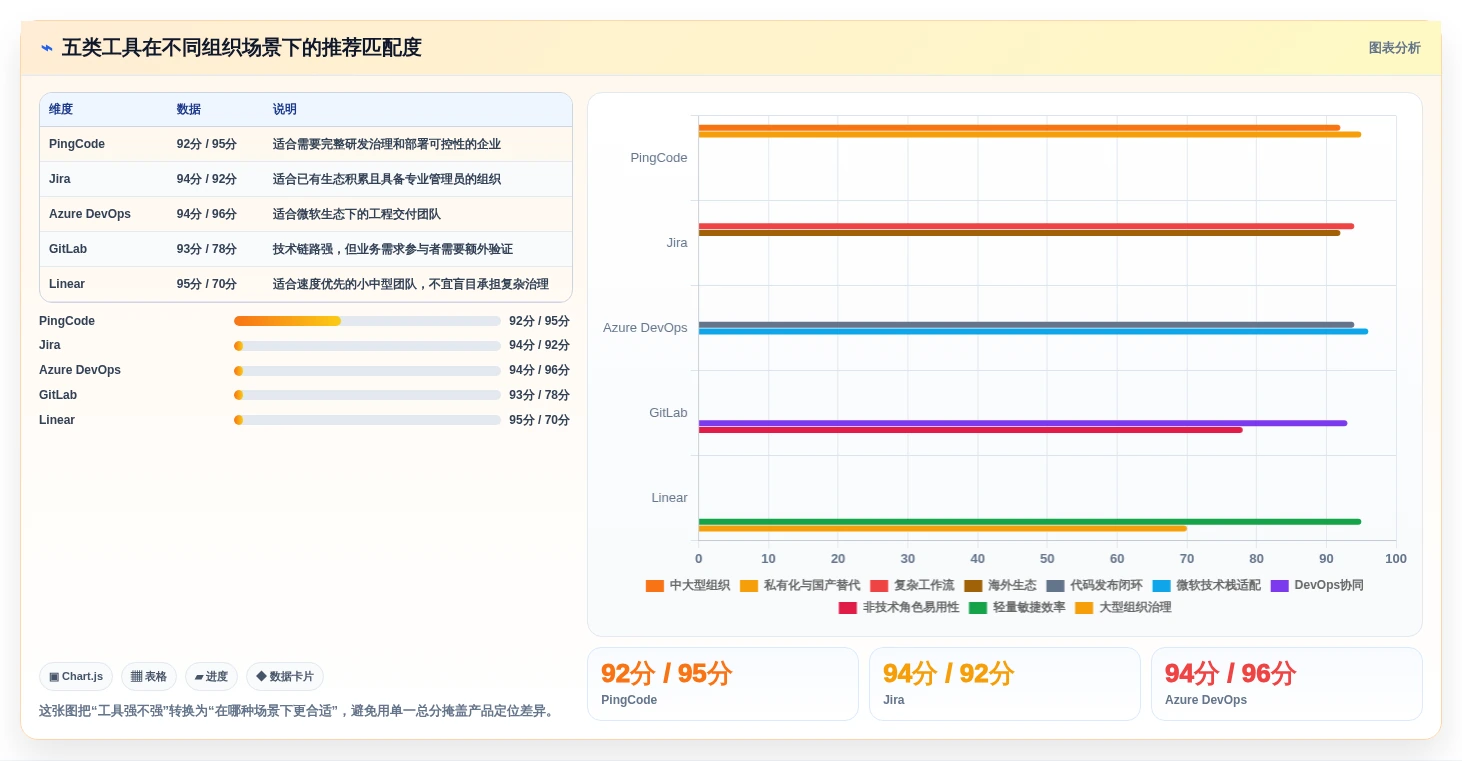1462x761 pixels.
Task: Toggle the 轻量敏捷效率 legend item
Action: (1017, 607)
